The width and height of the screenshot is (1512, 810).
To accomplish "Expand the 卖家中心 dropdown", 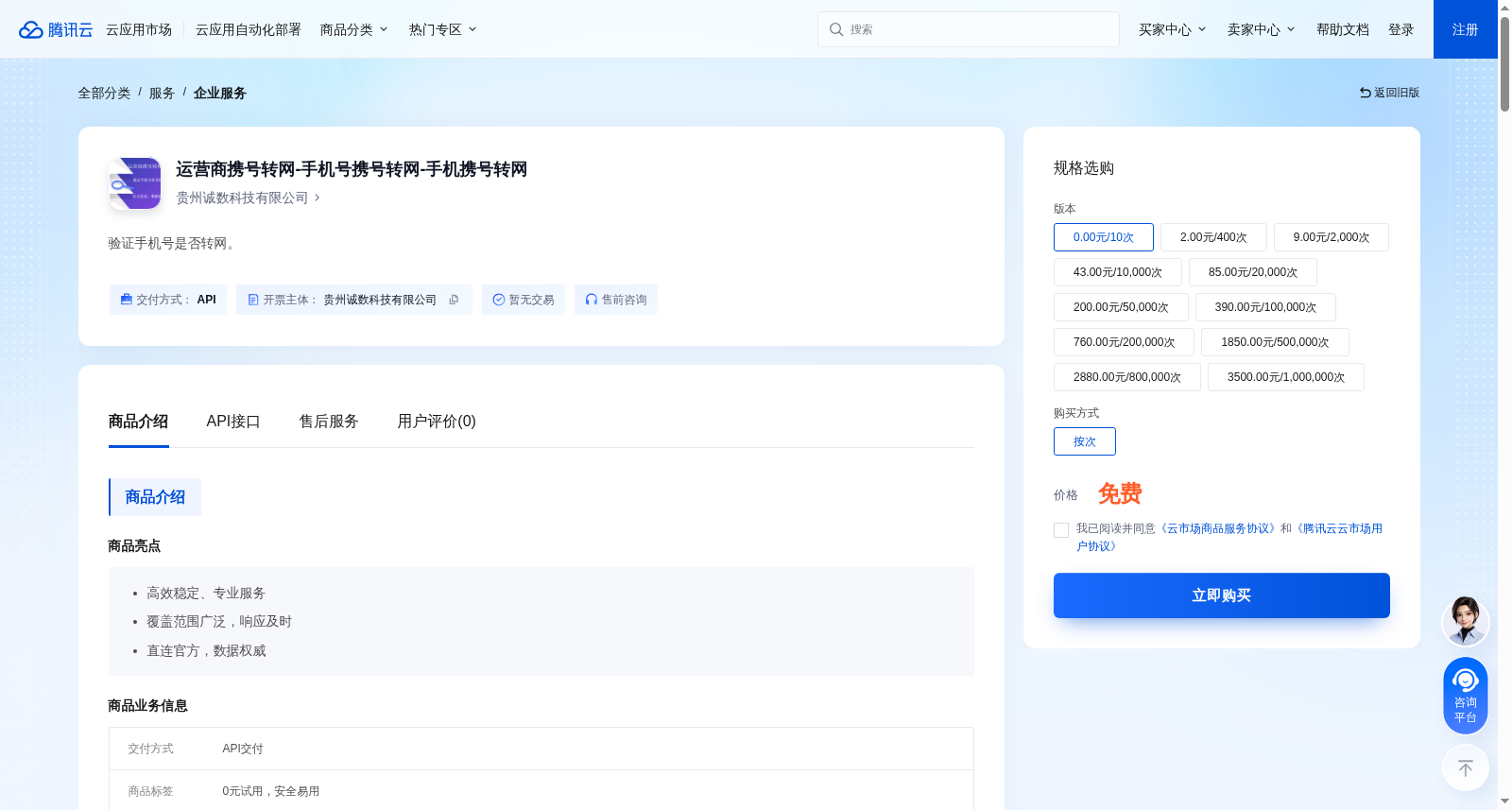I will click(1262, 29).
